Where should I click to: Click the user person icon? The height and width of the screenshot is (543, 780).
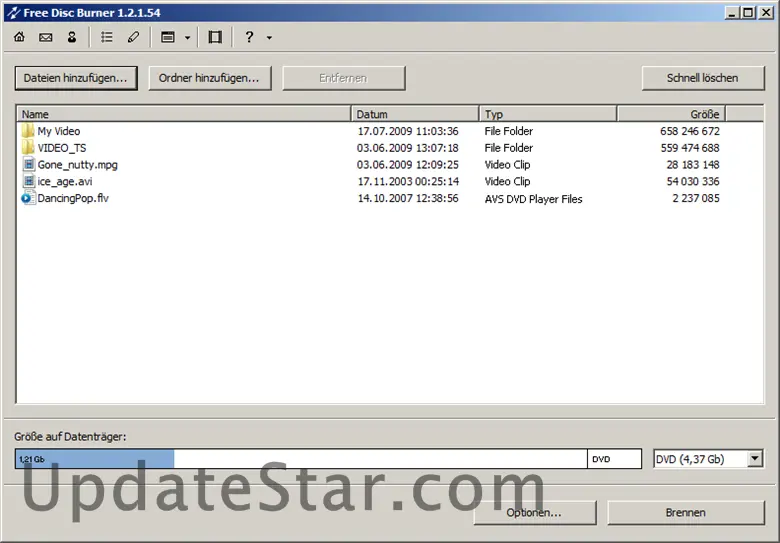coord(72,37)
